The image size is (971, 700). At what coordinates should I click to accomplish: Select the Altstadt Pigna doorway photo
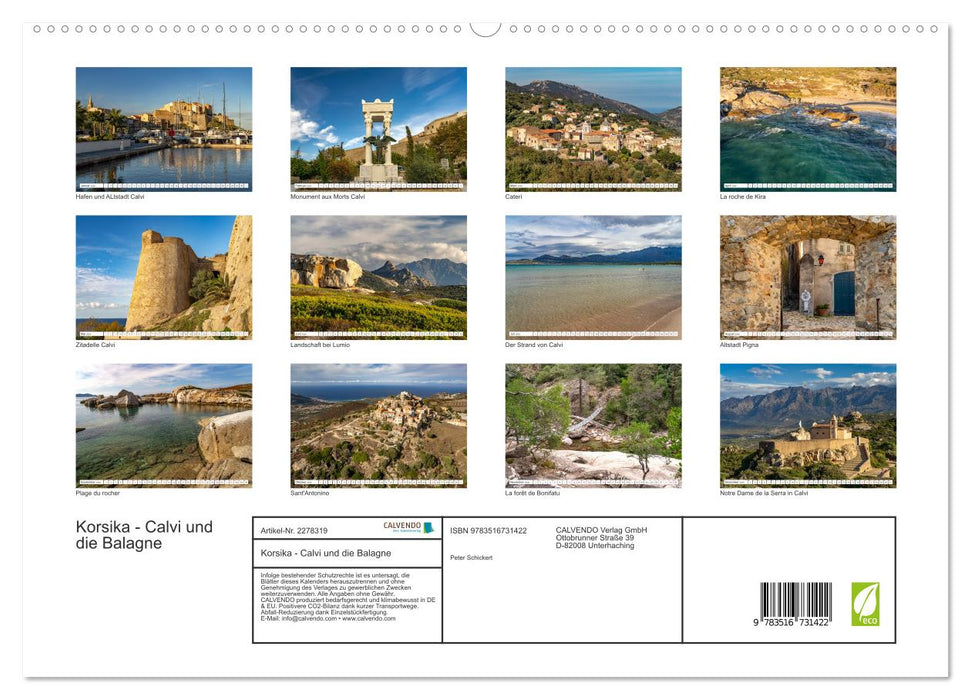pyautogui.click(x=808, y=277)
